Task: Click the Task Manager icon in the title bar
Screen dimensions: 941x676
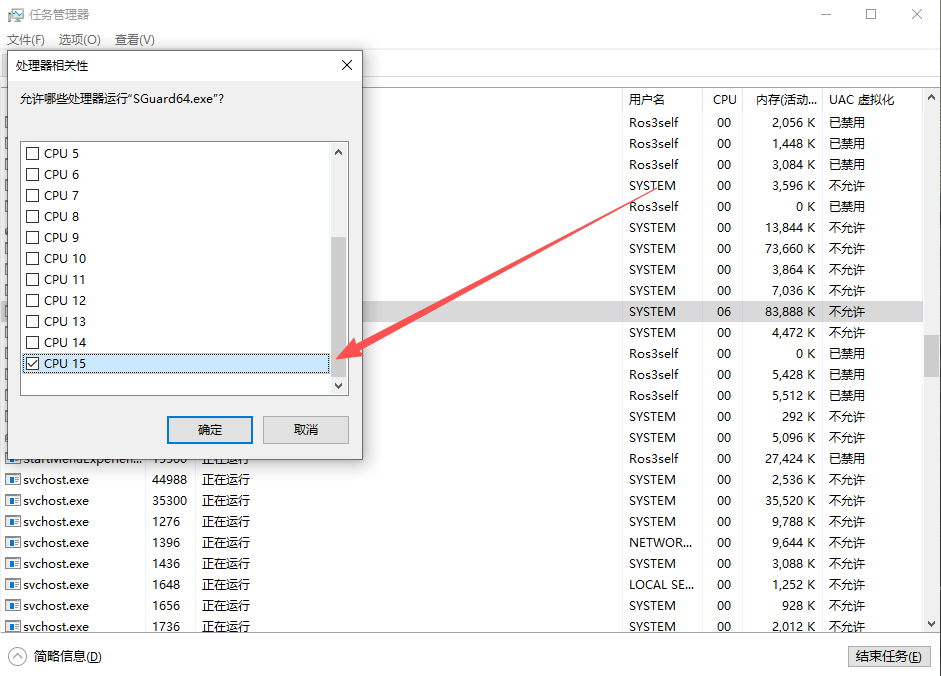Action: pos(15,14)
